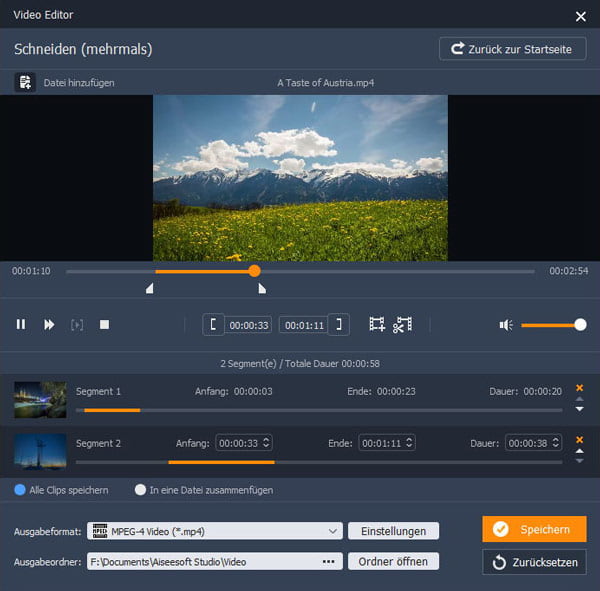Screen dimensions: 600x591
Task: Click the fast forward button
Action: click(x=48, y=324)
